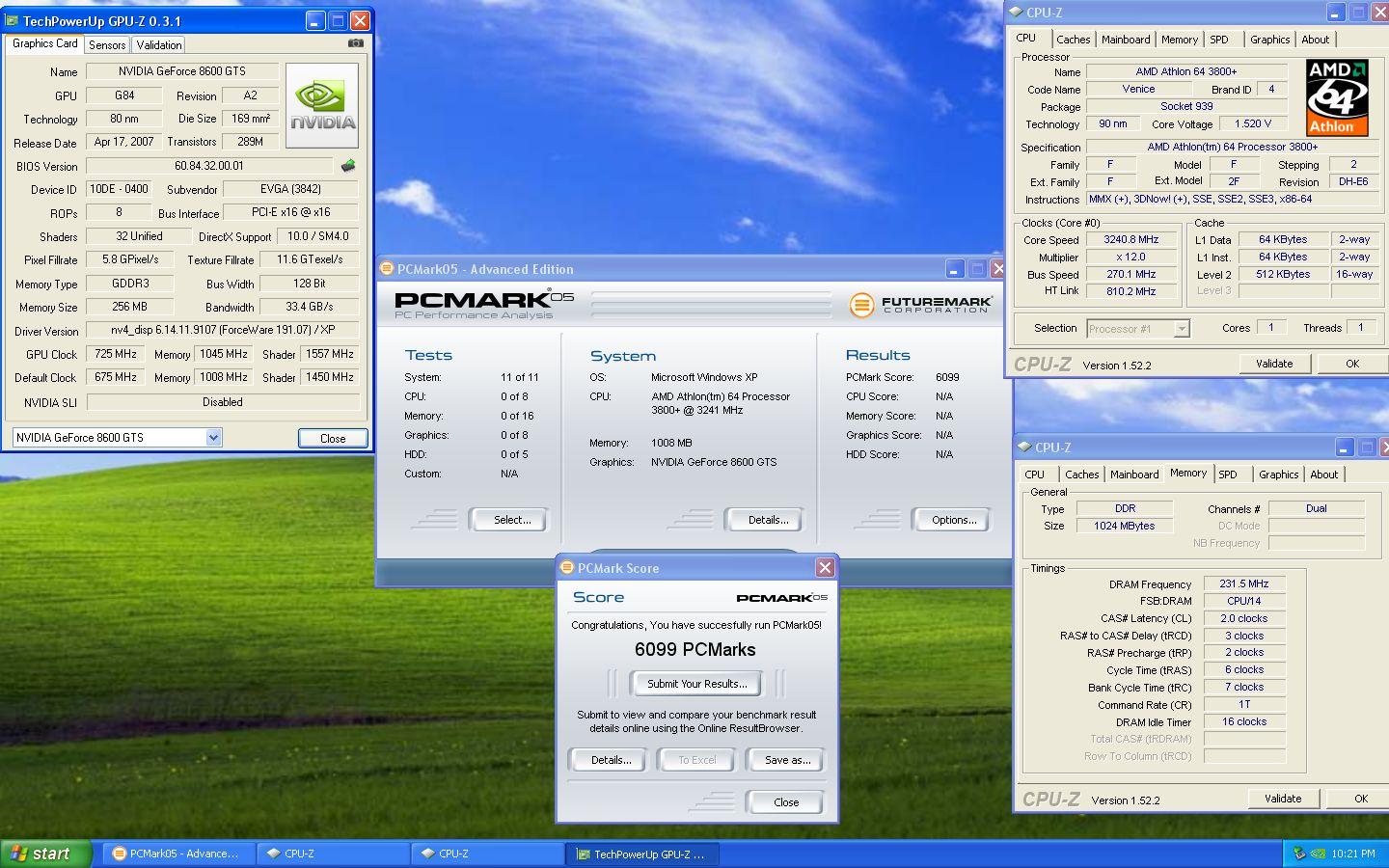Open the About tab in upper CPU-Z
Image resolution: width=1389 pixels, height=868 pixels.
pyautogui.click(x=1315, y=40)
